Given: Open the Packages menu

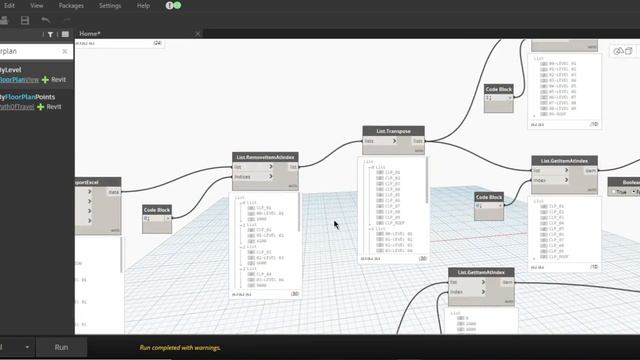Looking at the screenshot, I should click(71, 5).
